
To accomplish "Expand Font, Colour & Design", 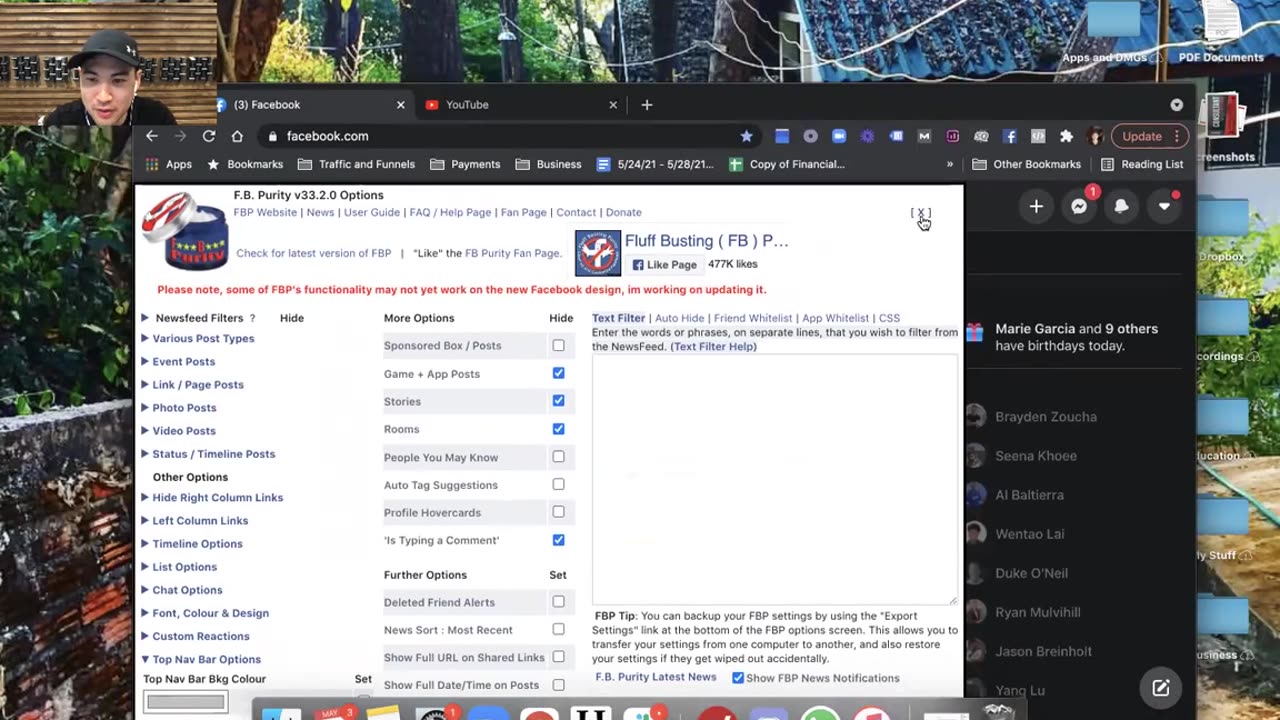I will click(210, 613).
